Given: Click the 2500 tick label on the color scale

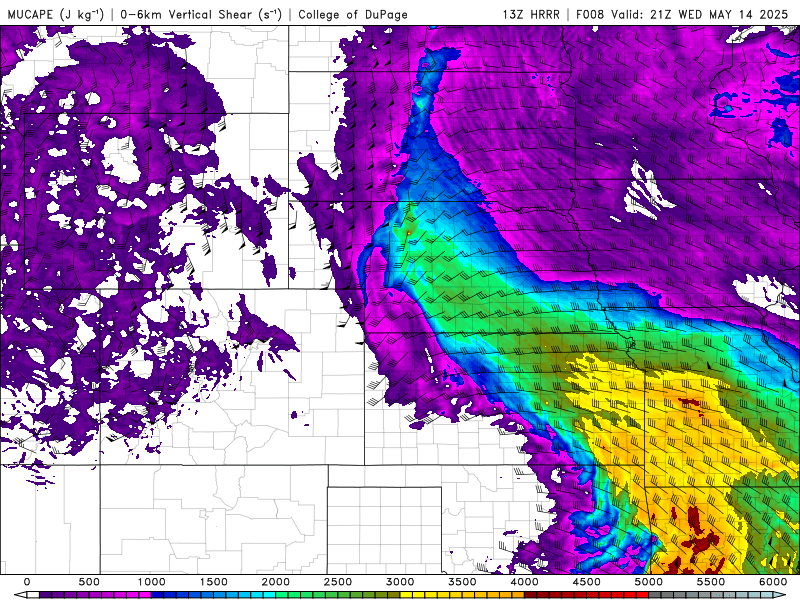Looking at the screenshot, I should click(x=338, y=582).
